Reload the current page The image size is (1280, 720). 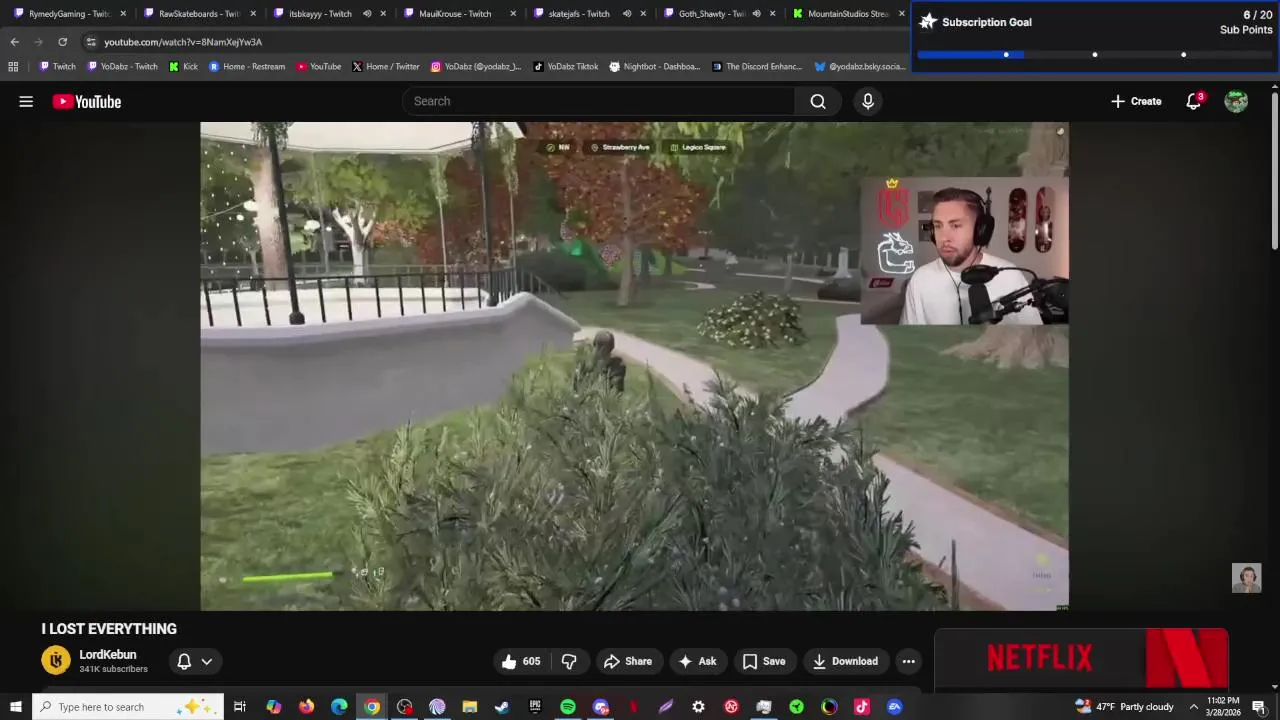(x=62, y=42)
